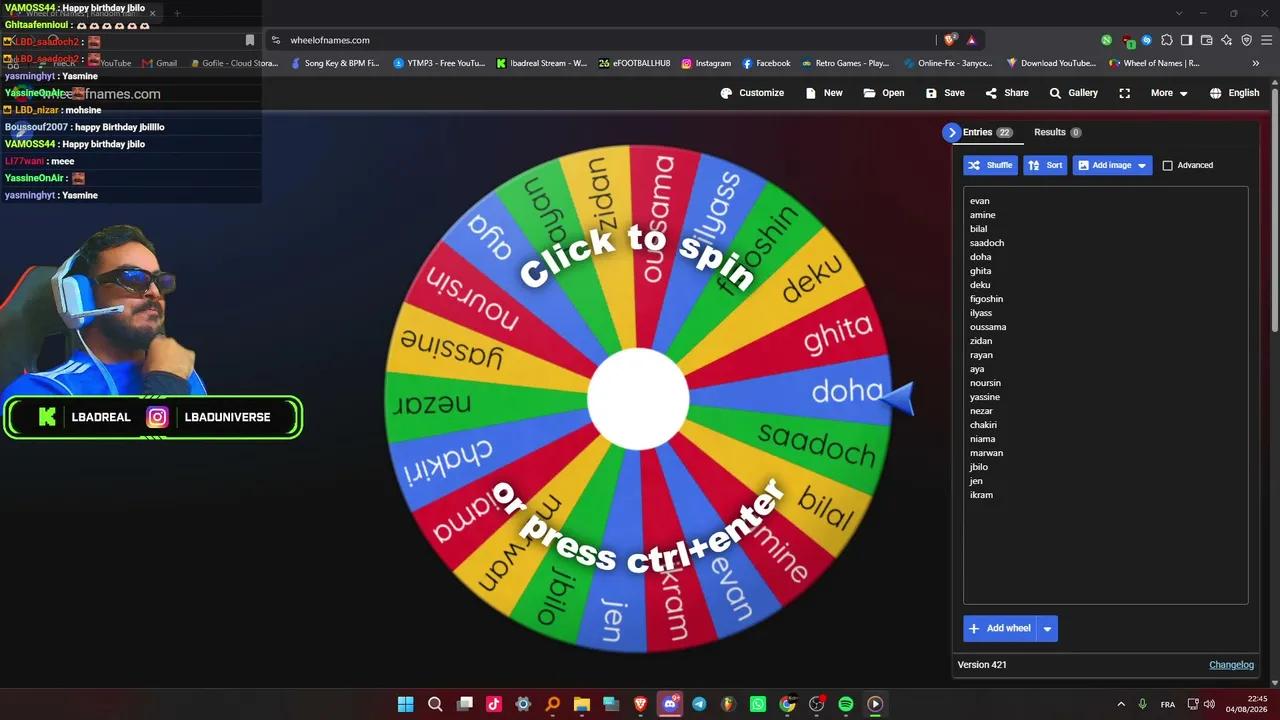Collapse the entries panel with blue arrow

(x=951, y=132)
